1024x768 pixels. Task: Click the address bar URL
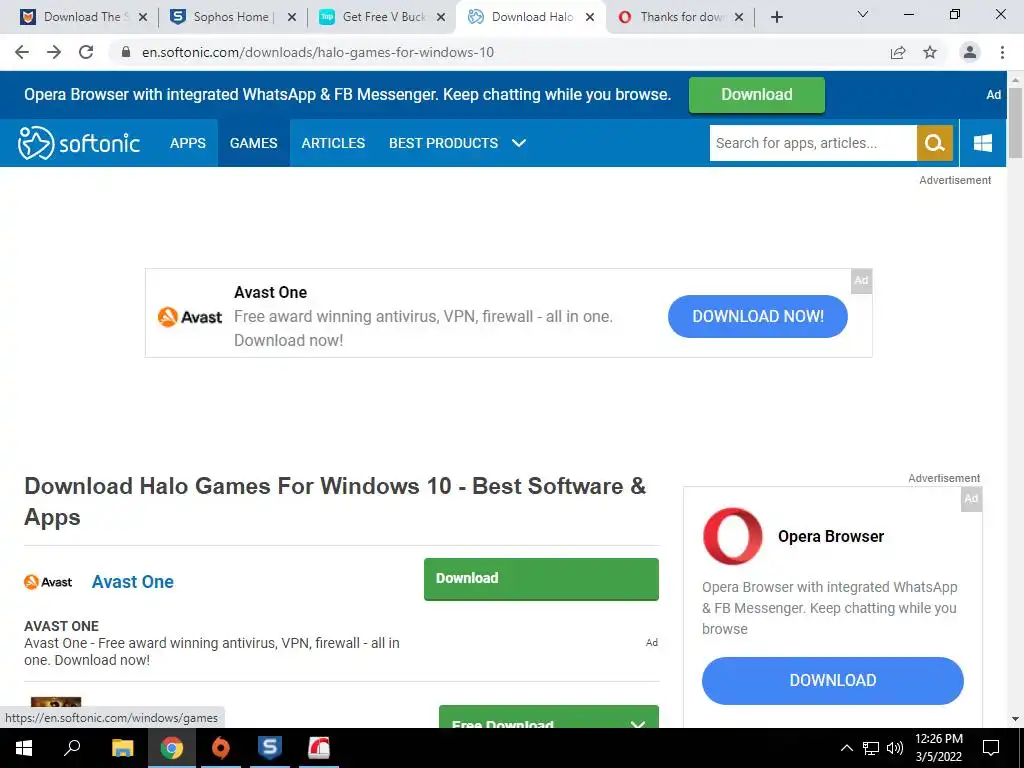click(318, 52)
